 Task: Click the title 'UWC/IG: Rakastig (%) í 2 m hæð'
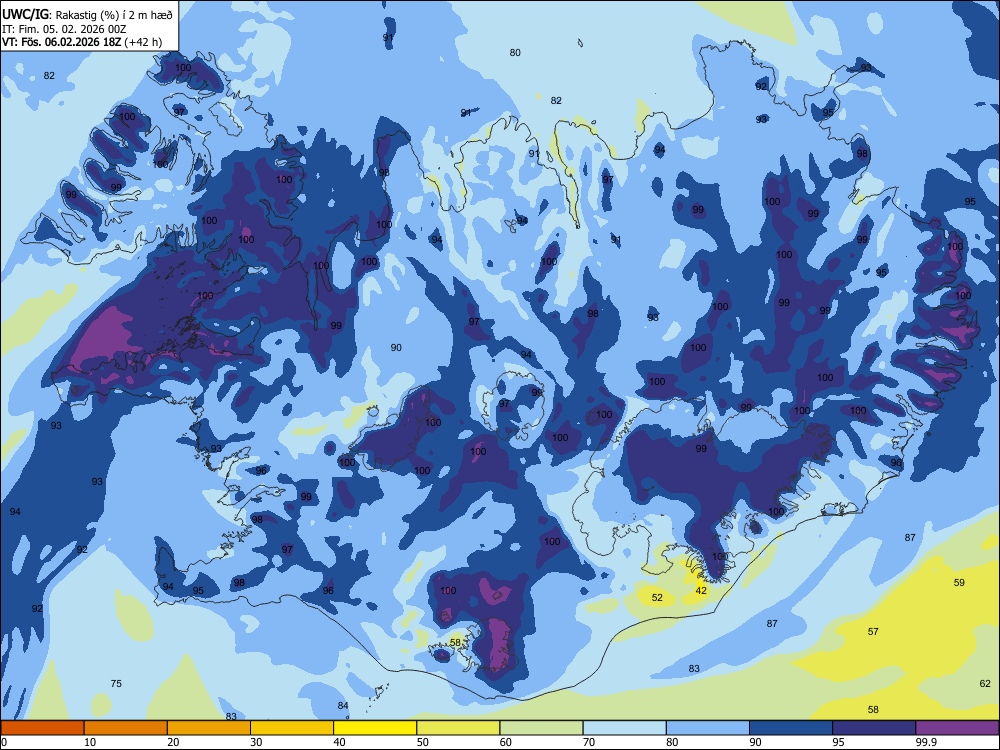click(87, 14)
